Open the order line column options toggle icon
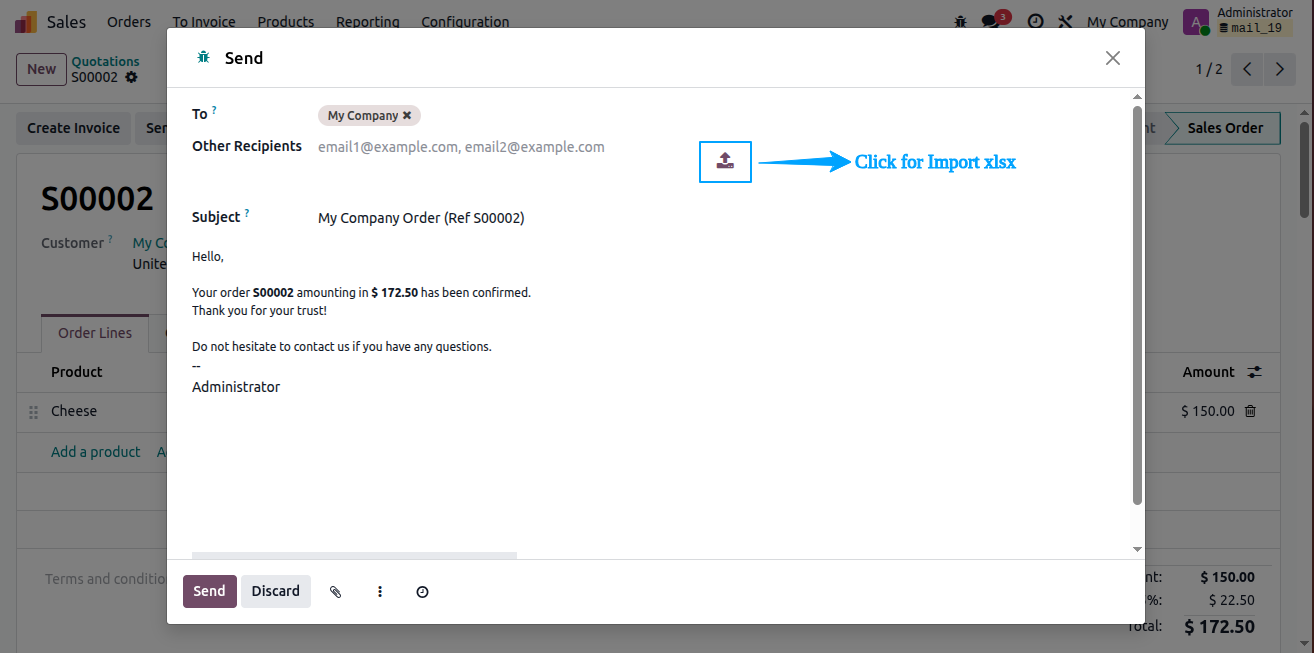1314x653 pixels. [1254, 372]
